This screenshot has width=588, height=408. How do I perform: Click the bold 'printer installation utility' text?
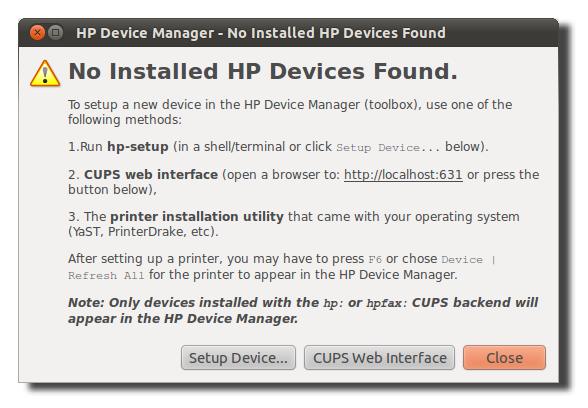pos(197,217)
